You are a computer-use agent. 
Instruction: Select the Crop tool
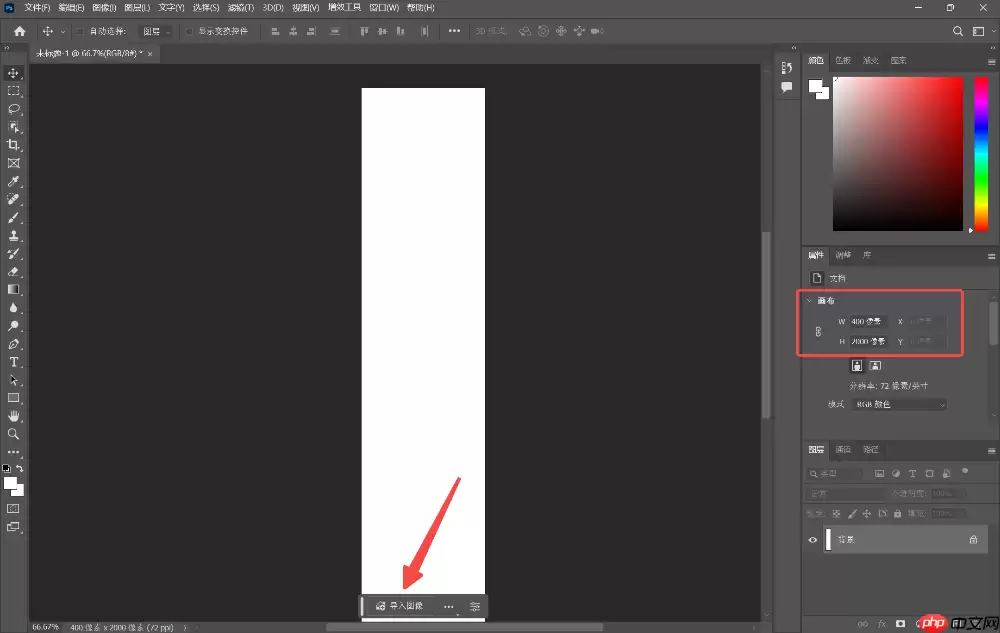14,145
